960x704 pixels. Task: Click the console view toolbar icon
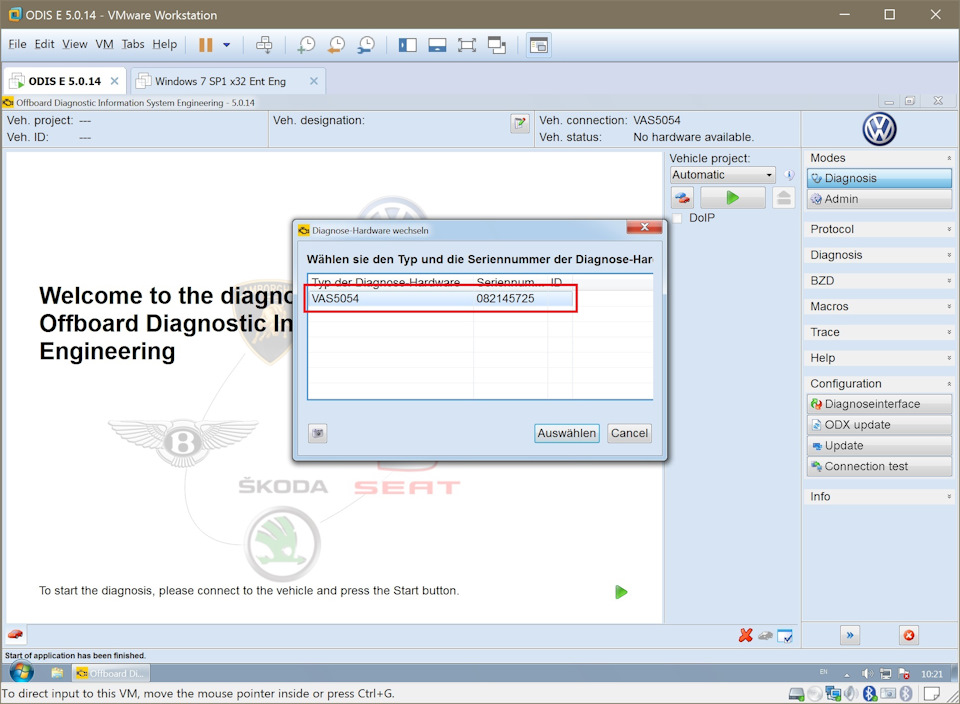539,45
